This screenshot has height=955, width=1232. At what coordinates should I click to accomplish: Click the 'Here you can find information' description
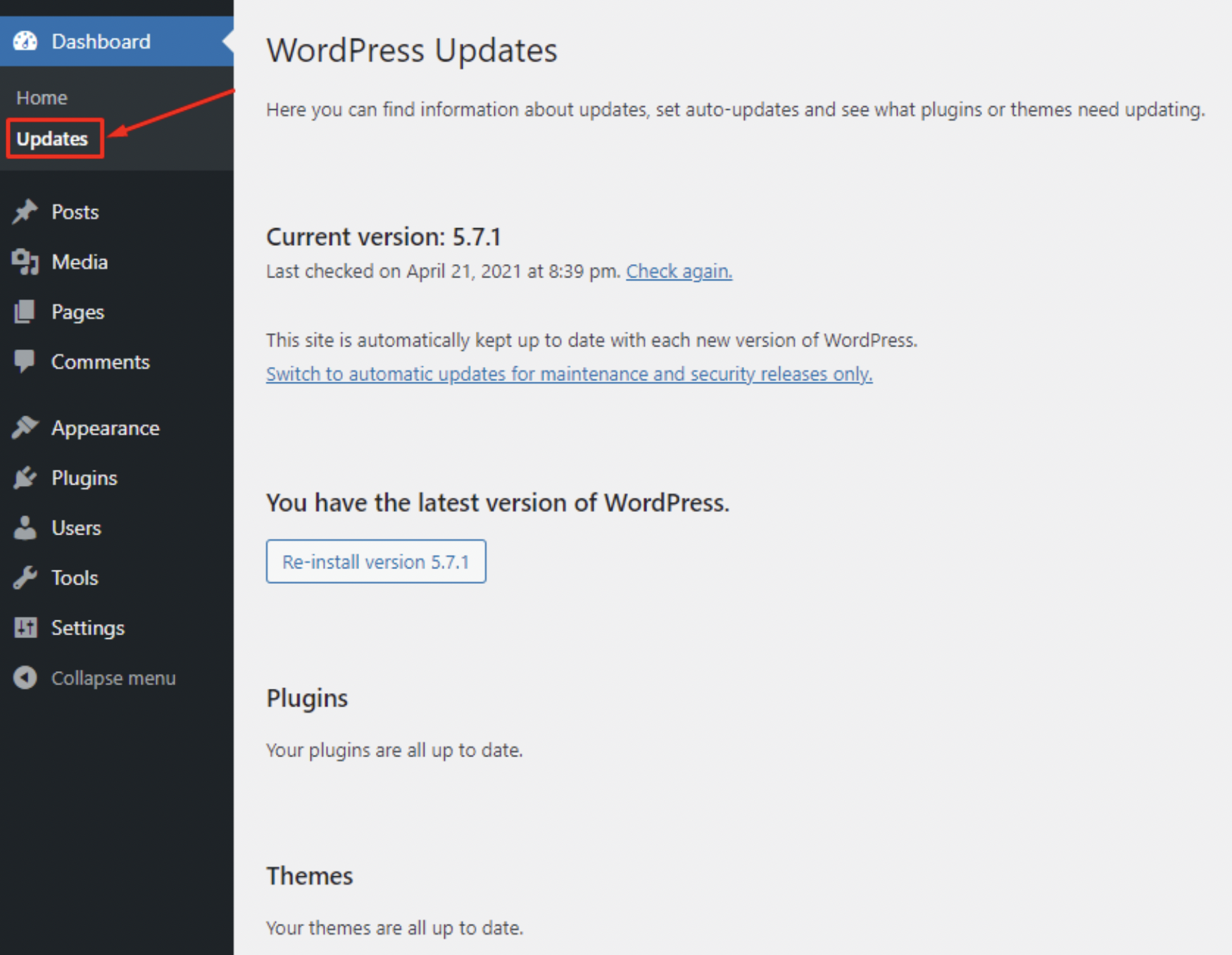(736, 110)
